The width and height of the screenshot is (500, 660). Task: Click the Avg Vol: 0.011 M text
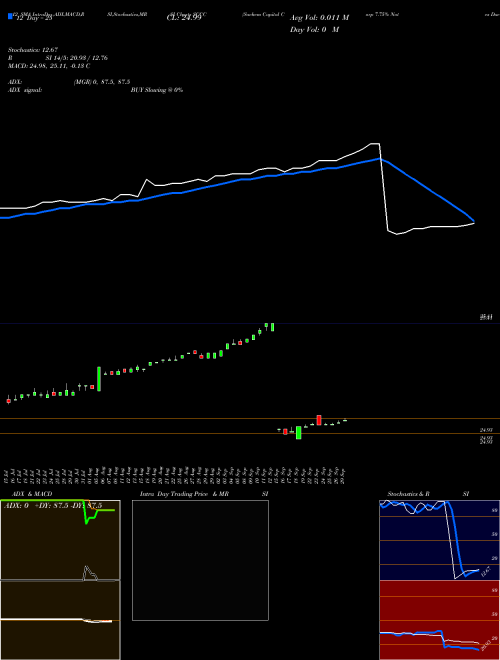tap(319, 18)
